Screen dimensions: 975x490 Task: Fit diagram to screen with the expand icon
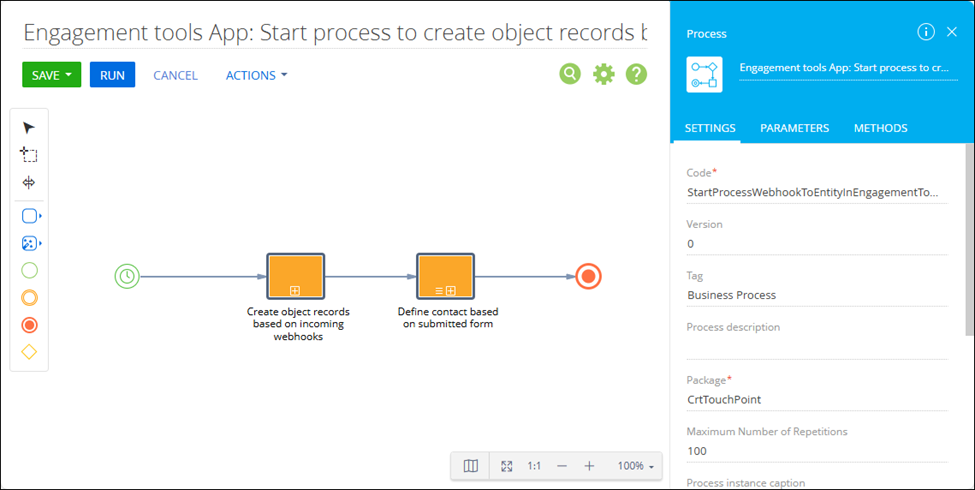(x=506, y=466)
